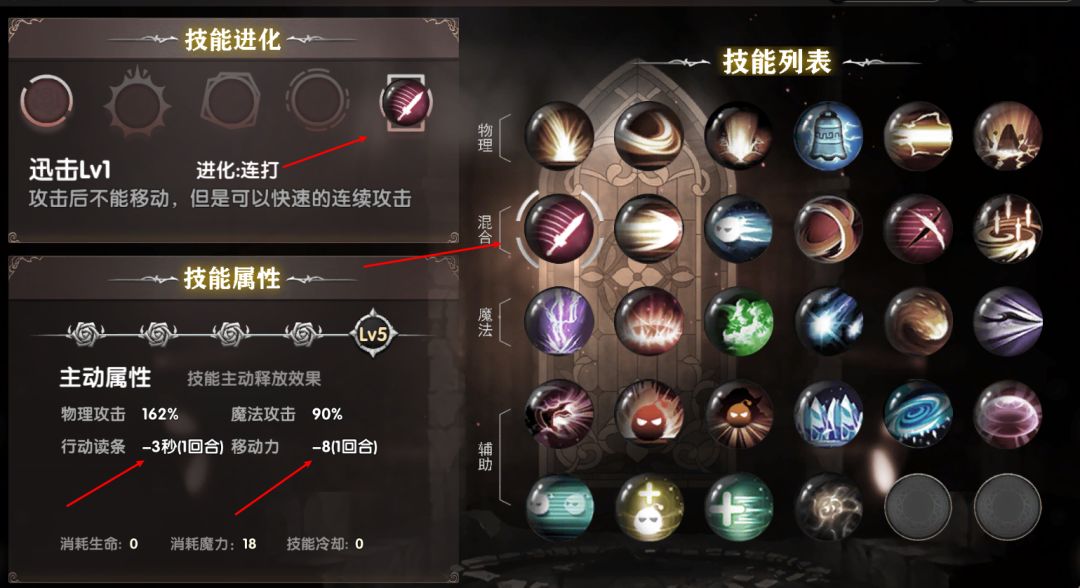Select the green plus speed skill
1080x588 pixels.
coord(738,507)
